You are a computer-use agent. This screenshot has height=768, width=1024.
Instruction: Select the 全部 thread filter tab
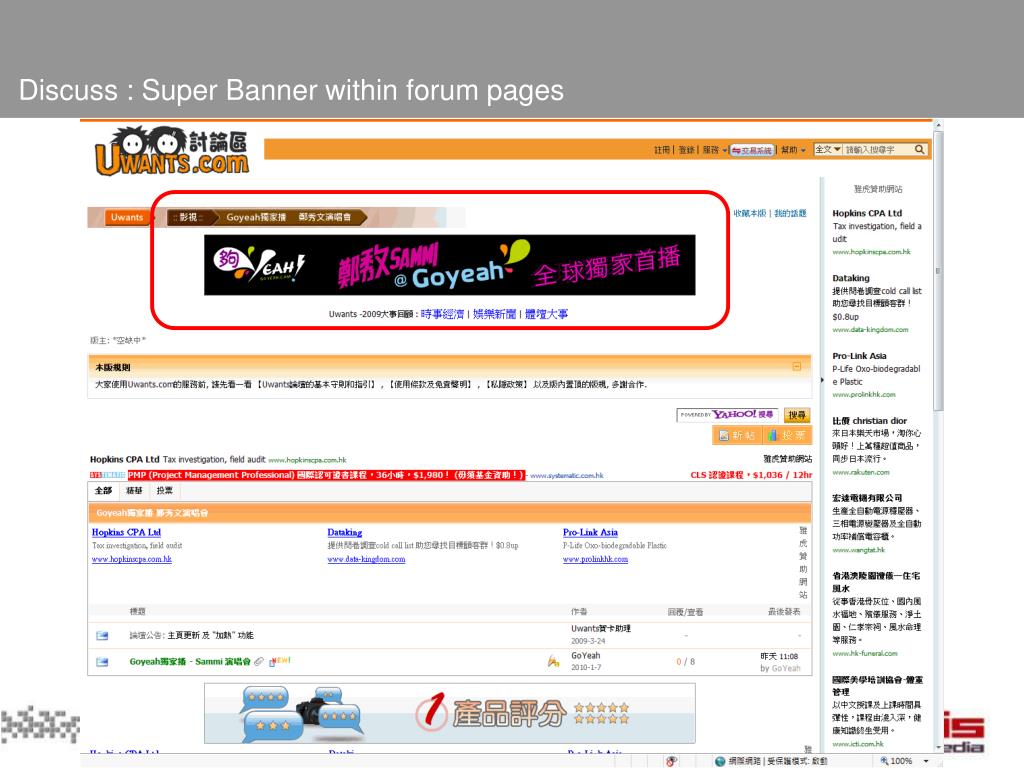tap(103, 490)
